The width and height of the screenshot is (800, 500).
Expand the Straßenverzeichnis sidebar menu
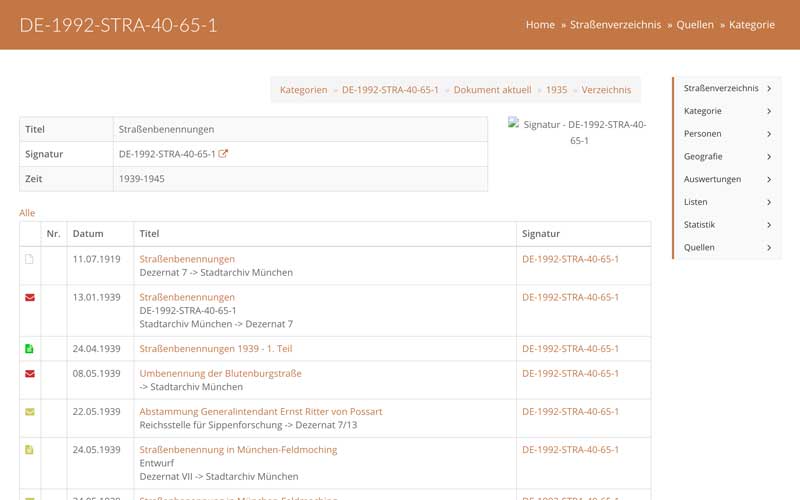[x=727, y=88]
